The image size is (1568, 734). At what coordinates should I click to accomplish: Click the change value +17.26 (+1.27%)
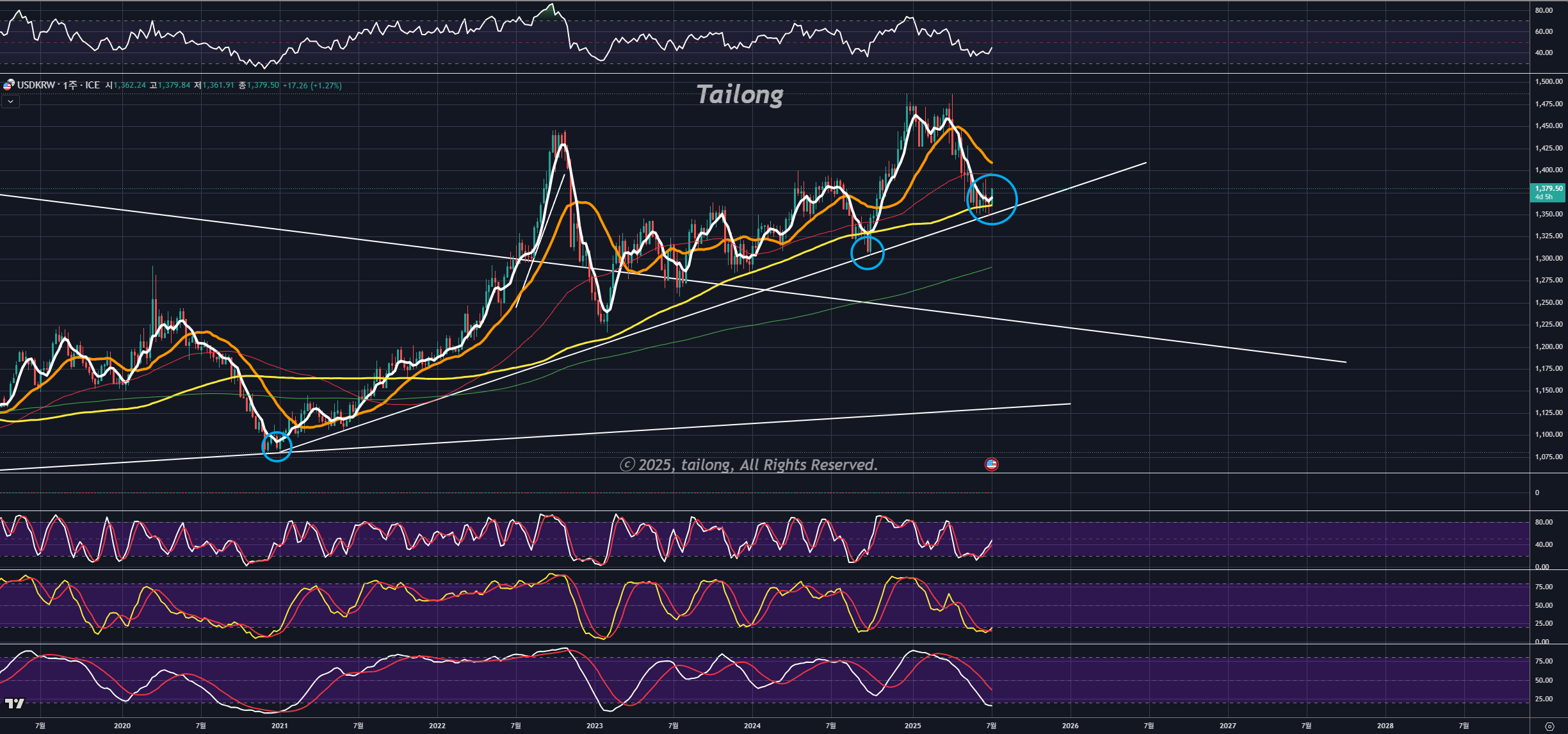pos(312,85)
